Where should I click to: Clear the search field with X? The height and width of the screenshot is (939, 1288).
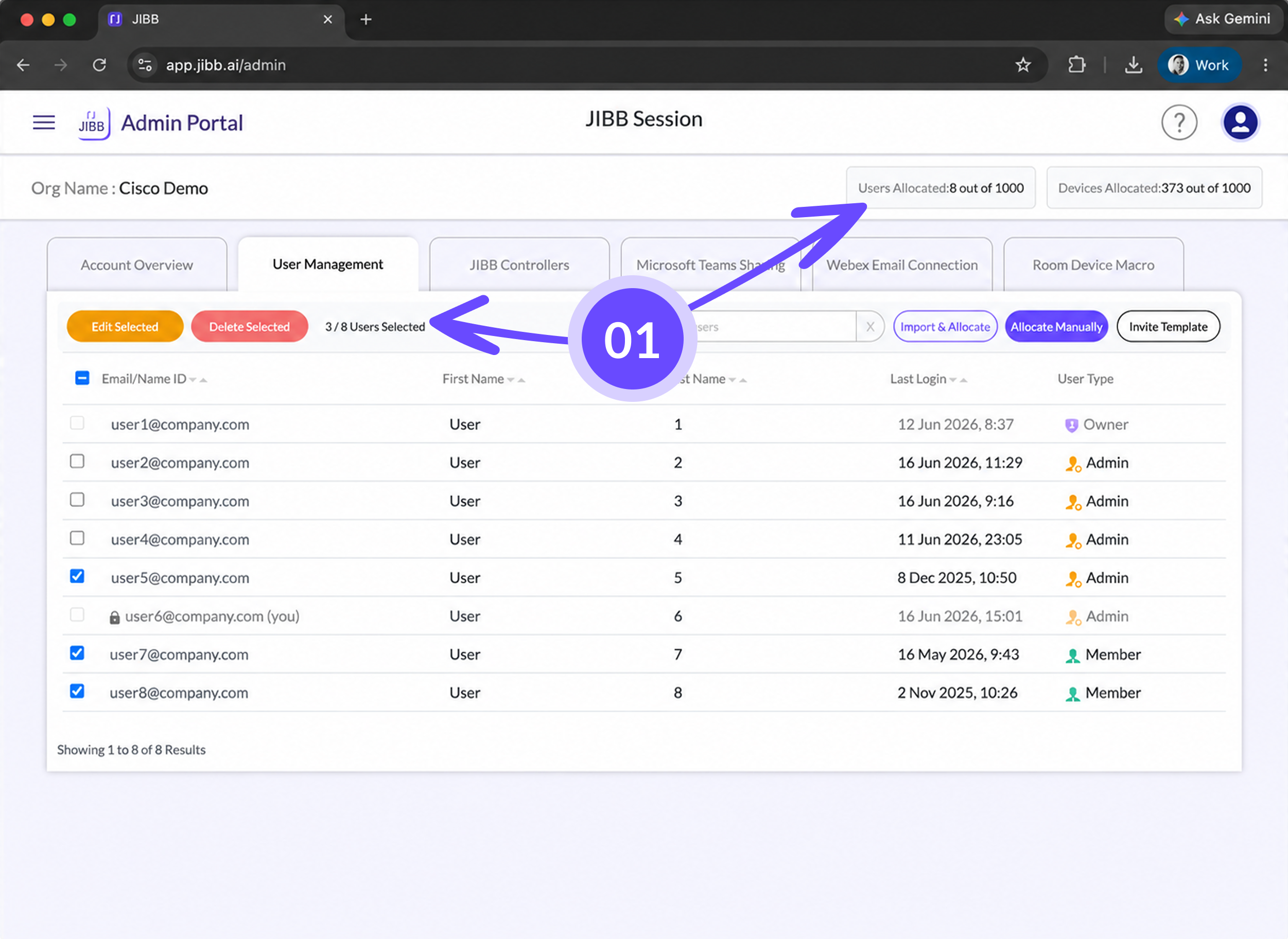tap(870, 327)
